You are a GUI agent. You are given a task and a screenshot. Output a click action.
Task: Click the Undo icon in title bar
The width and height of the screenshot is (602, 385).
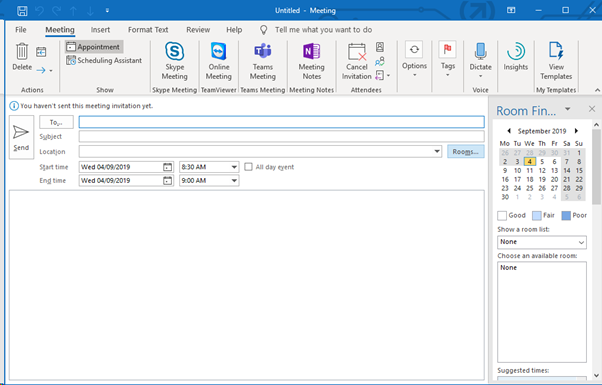point(40,11)
